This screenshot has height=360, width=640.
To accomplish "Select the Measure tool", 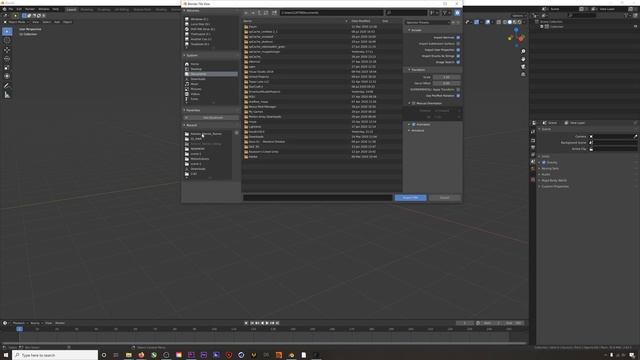I will (x=7, y=95).
